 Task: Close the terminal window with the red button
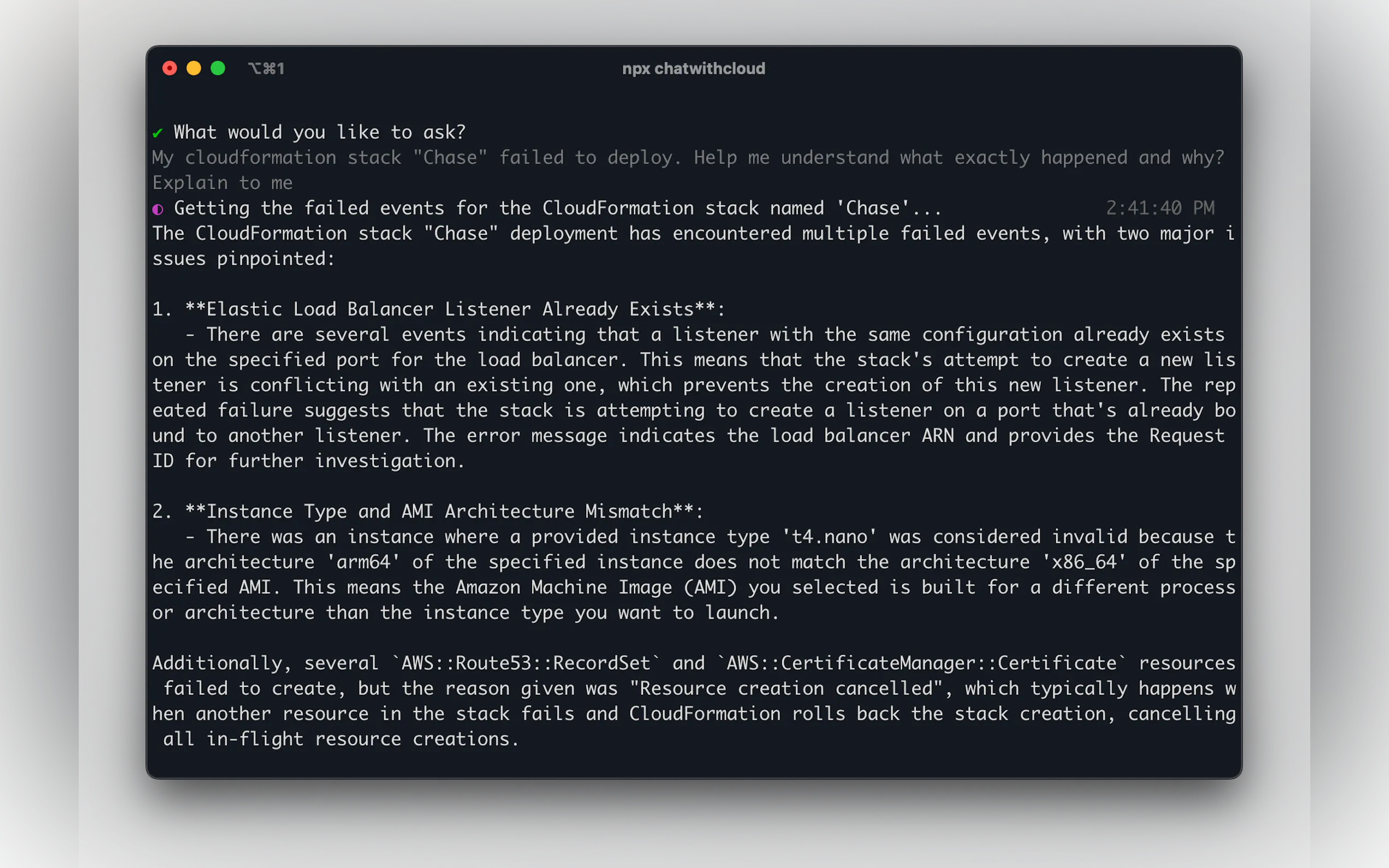point(170,68)
